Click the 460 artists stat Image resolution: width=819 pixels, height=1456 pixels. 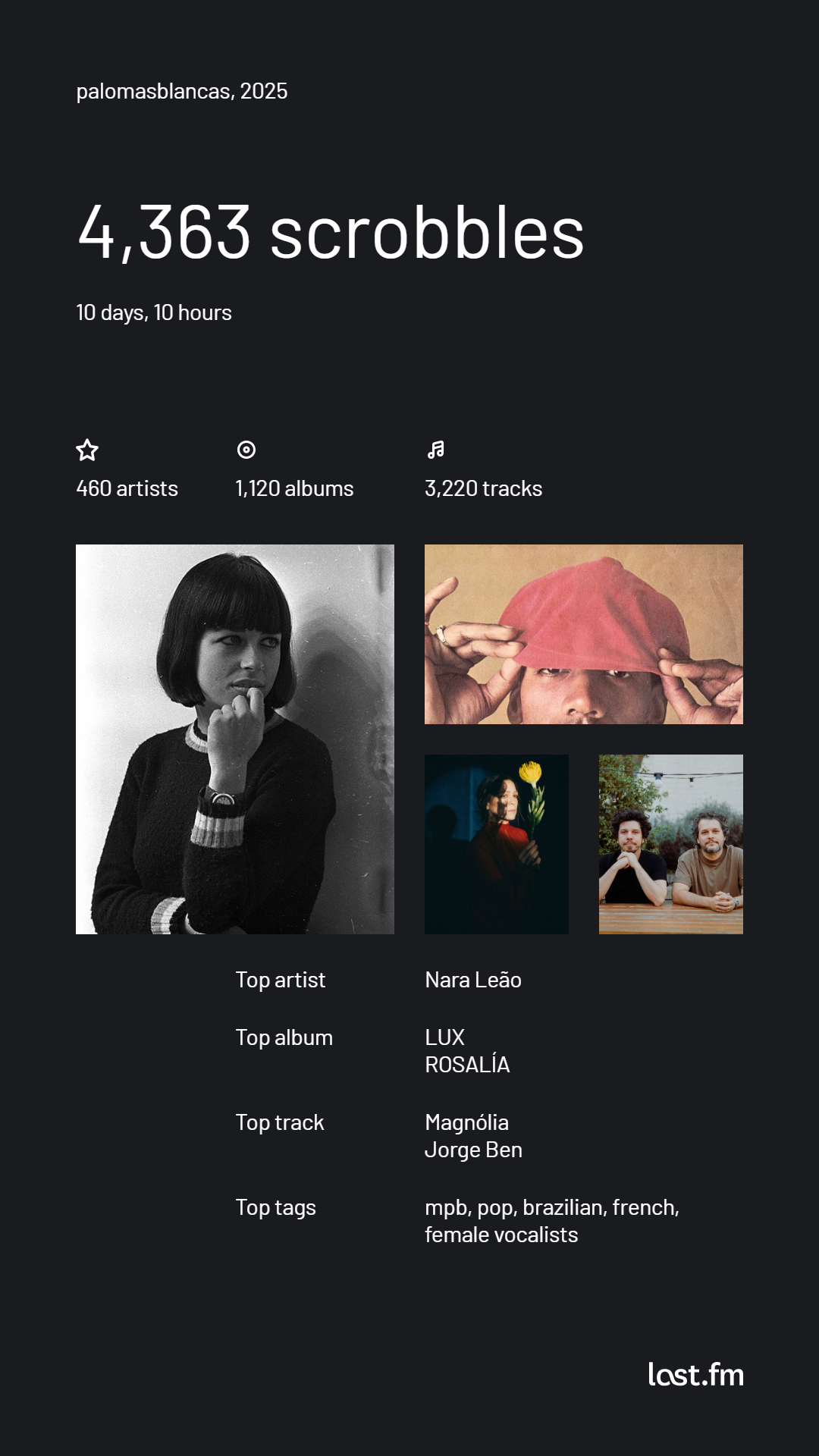click(127, 488)
